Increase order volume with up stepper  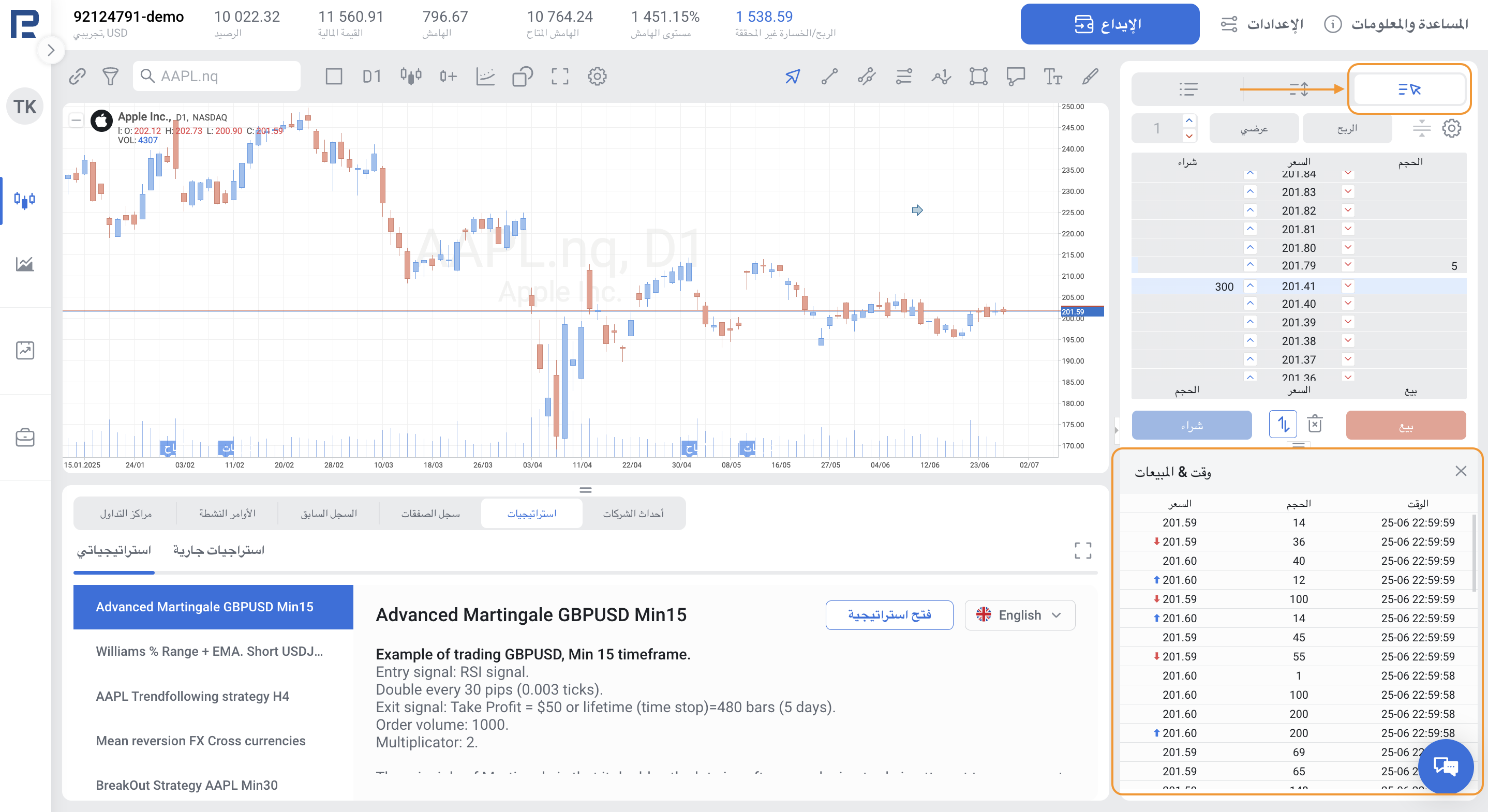pos(1189,120)
